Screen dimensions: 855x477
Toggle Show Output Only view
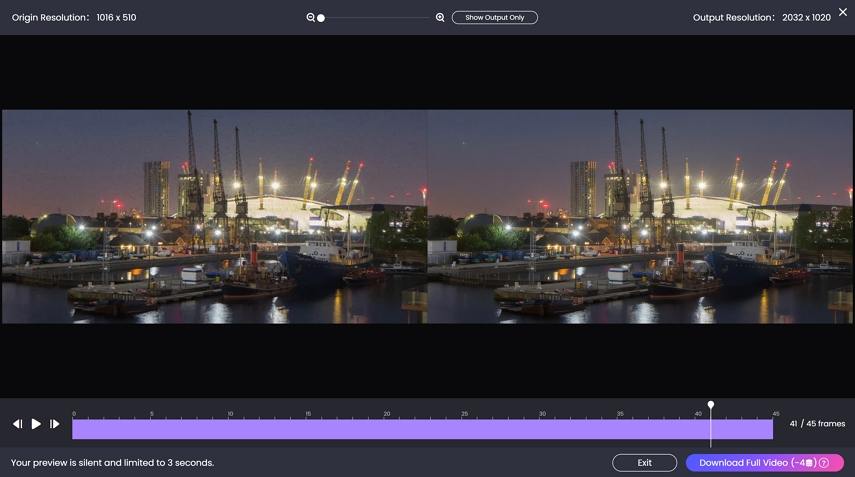(x=495, y=17)
